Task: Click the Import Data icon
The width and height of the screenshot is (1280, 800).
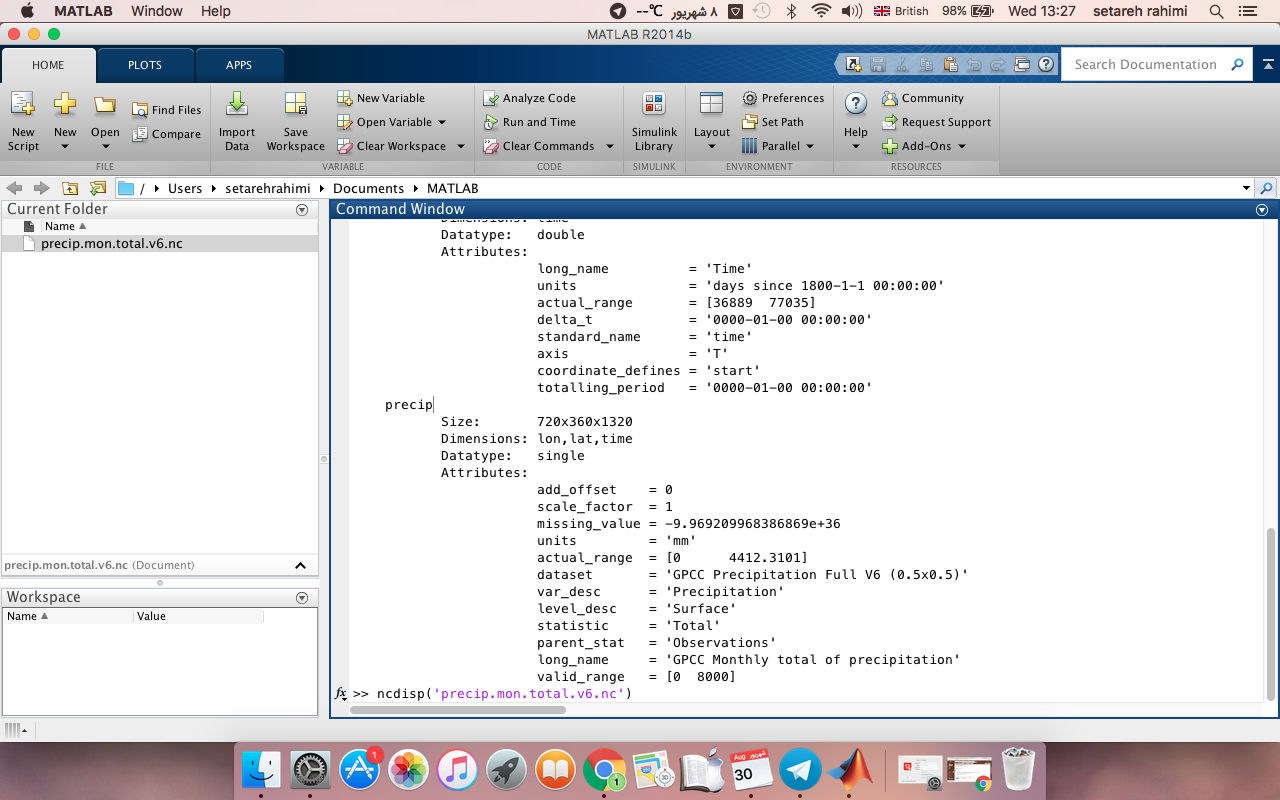Action: [237, 104]
